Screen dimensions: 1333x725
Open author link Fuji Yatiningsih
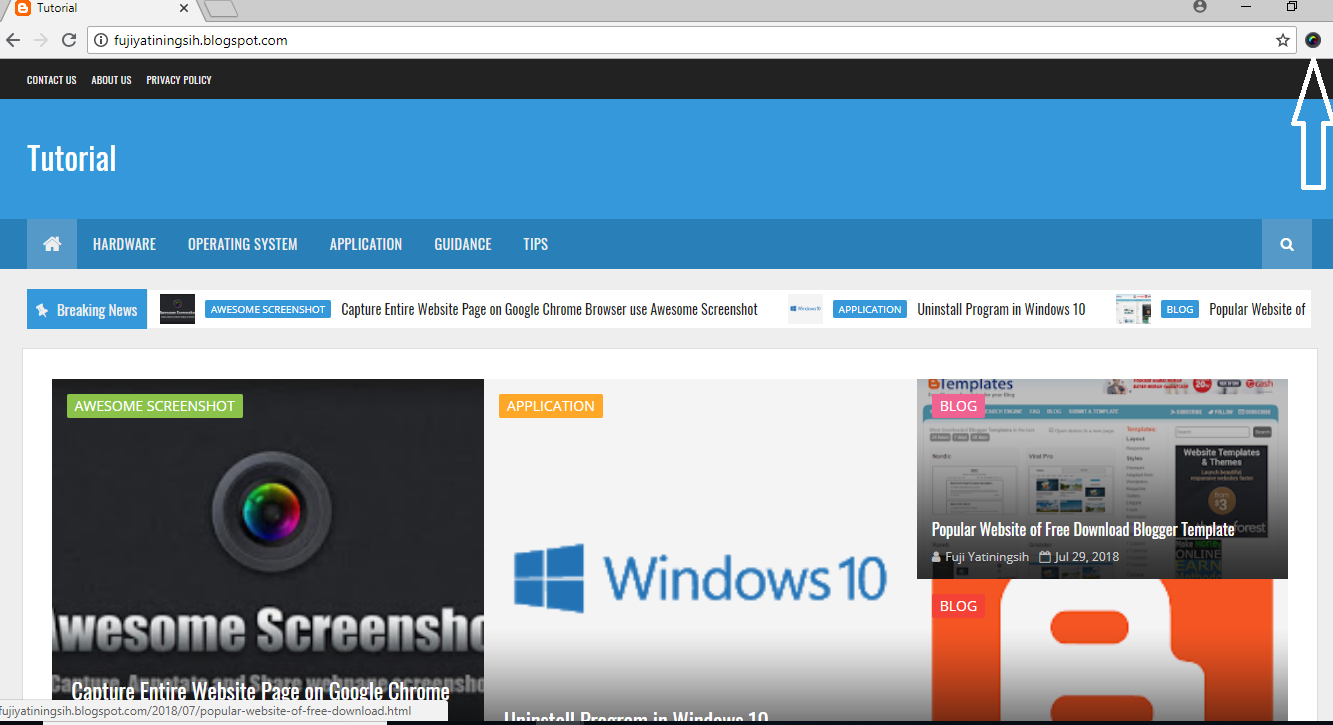[987, 557]
